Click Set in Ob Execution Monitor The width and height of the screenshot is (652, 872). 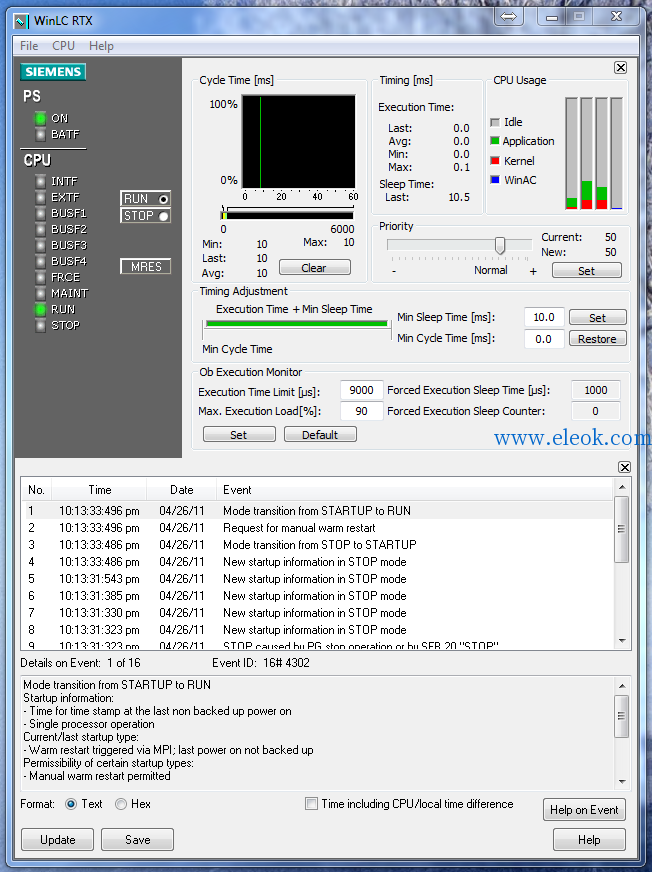coord(239,435)
